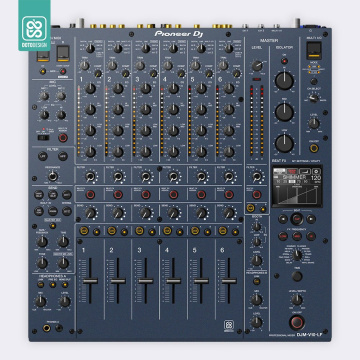Screen dimensions: 360x360
Task: Click the FX frequency LOW button
Action: coord(283,236)
